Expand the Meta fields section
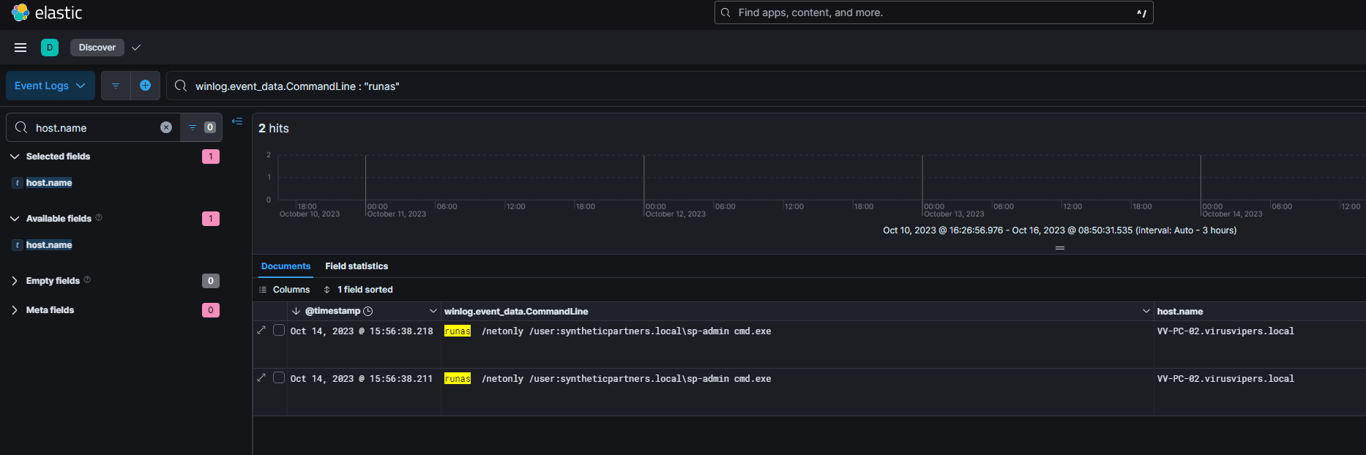 pyautogui.click(x=15, y=310)
